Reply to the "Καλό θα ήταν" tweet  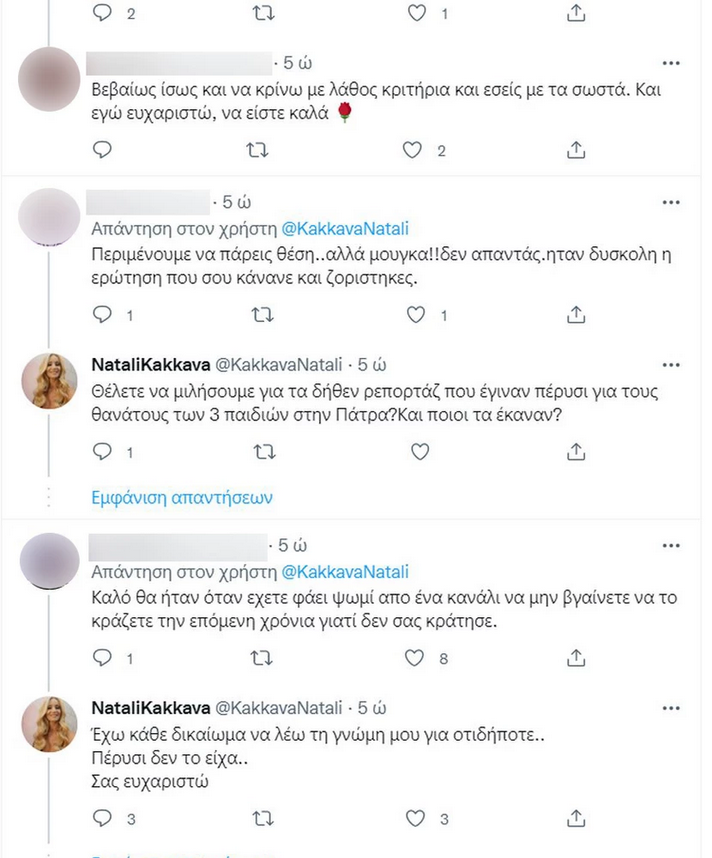(102, 658)
